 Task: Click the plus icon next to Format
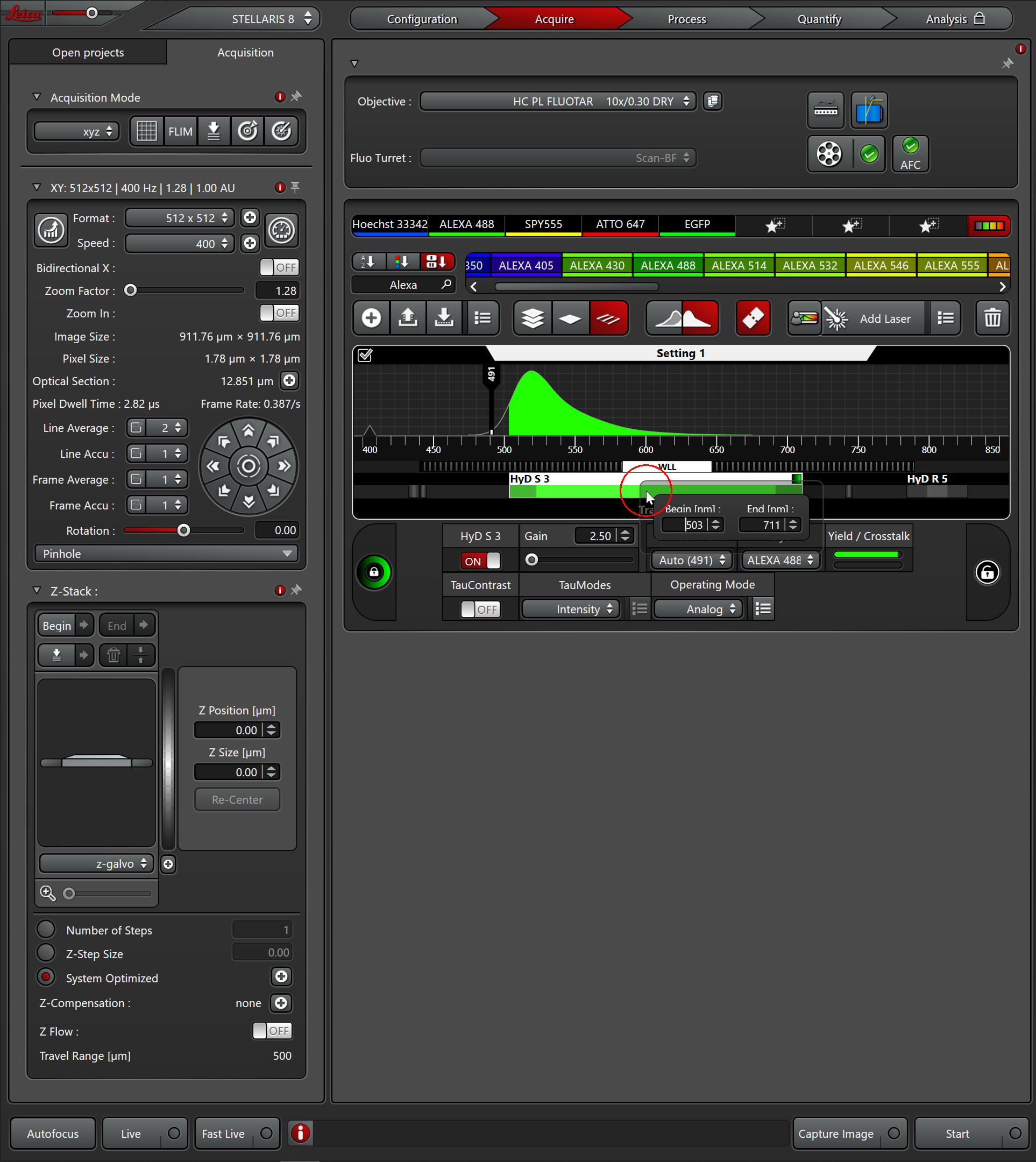pos(250,217)
